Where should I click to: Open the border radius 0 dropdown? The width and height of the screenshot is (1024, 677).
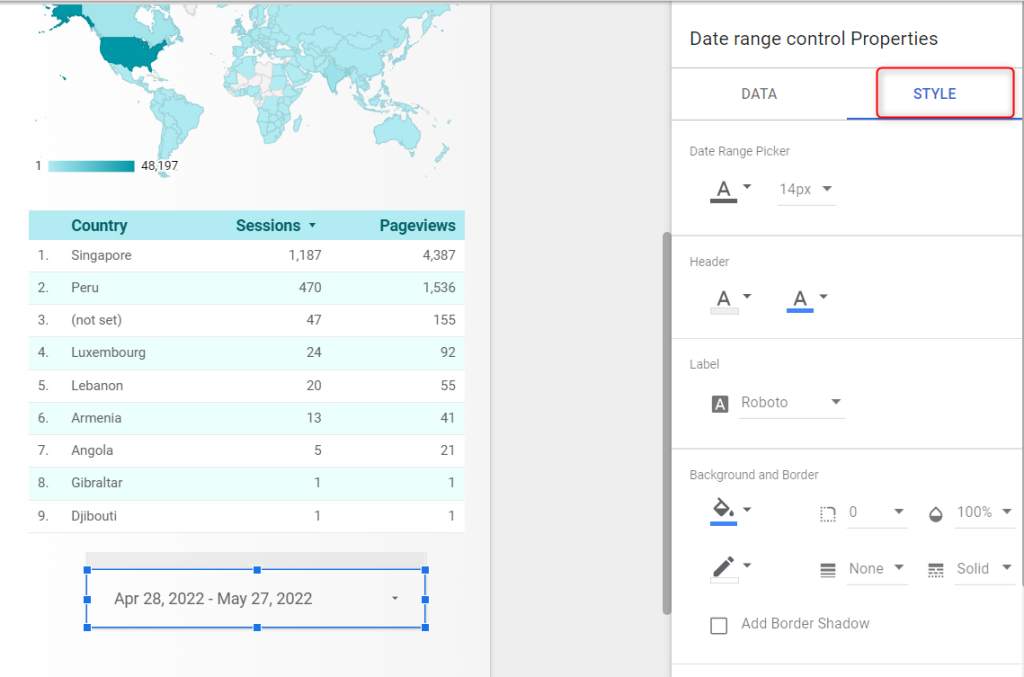[876, 513]
